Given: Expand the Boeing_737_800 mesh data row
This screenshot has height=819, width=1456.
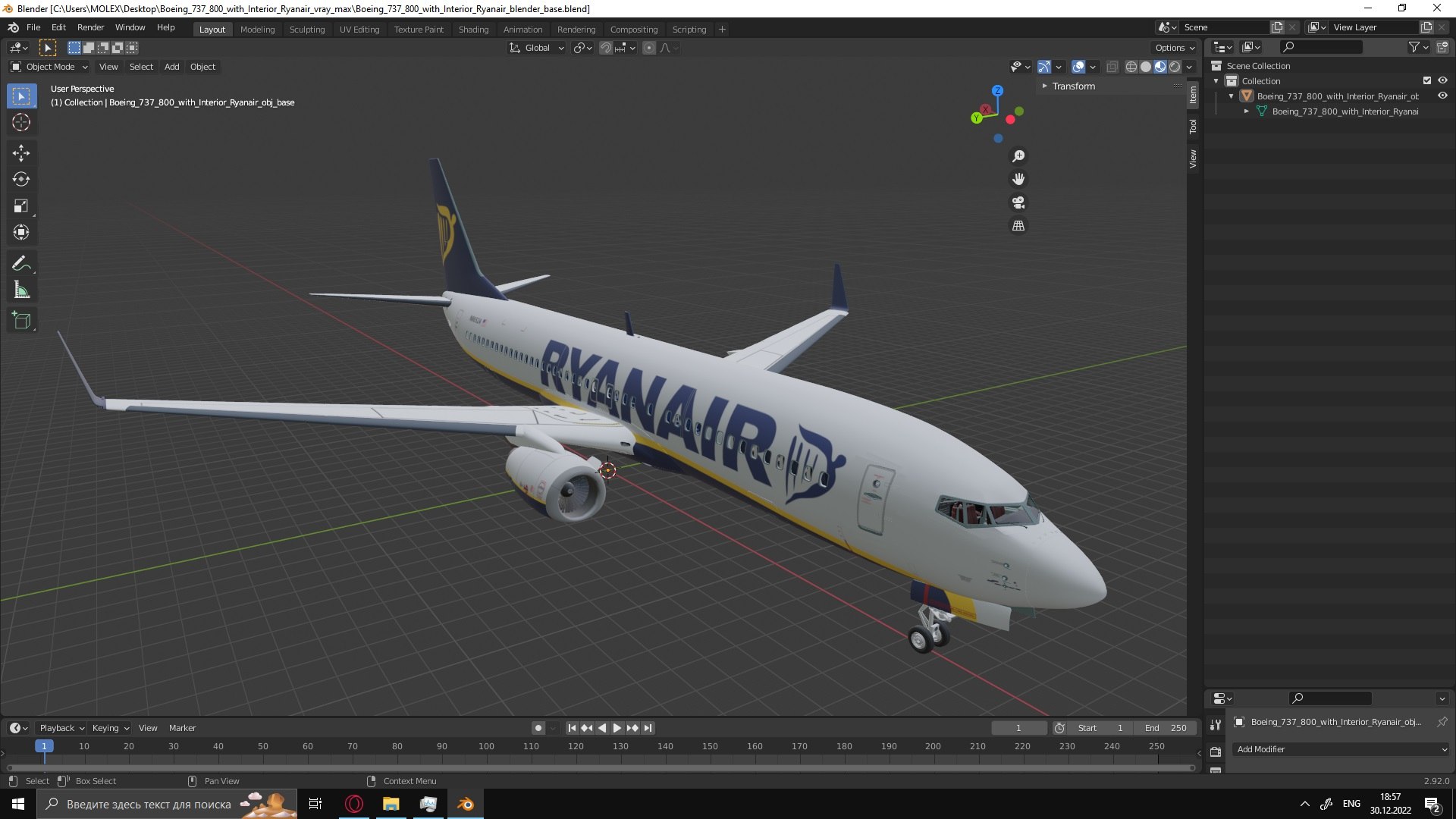Looking at the screenshot, I should [1246, 111].
